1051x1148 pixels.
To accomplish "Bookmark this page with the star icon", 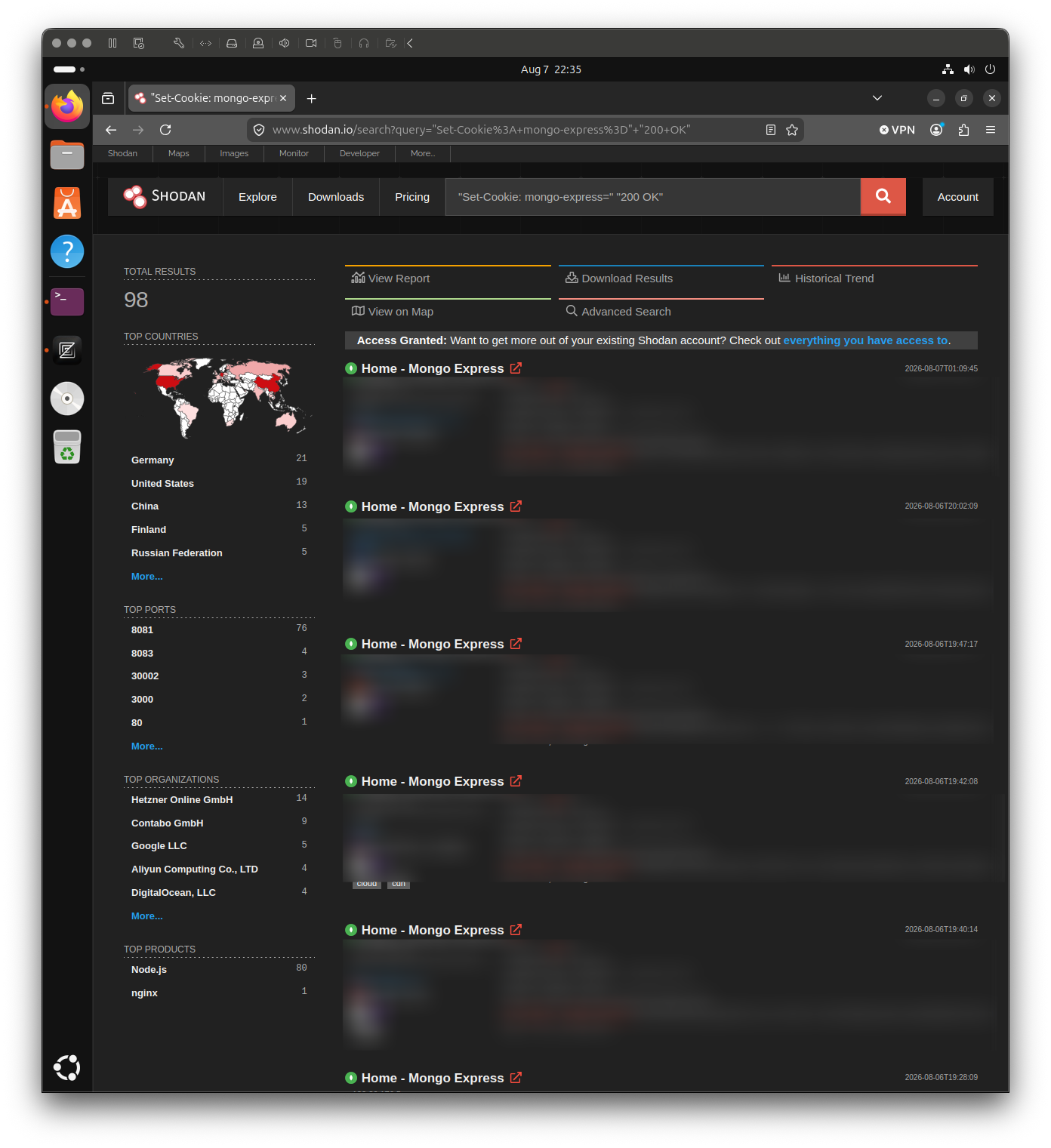I will 792,130.
